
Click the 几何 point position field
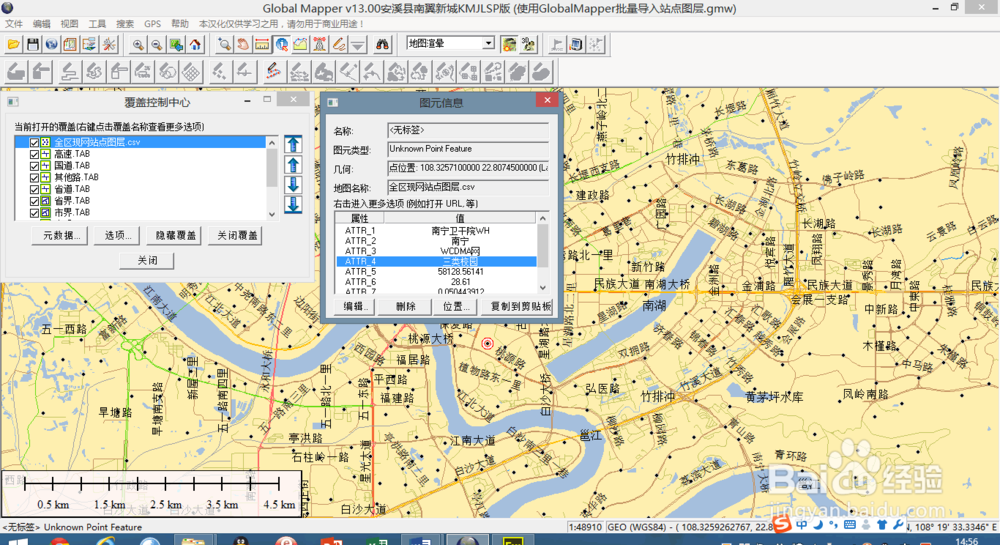468,168
